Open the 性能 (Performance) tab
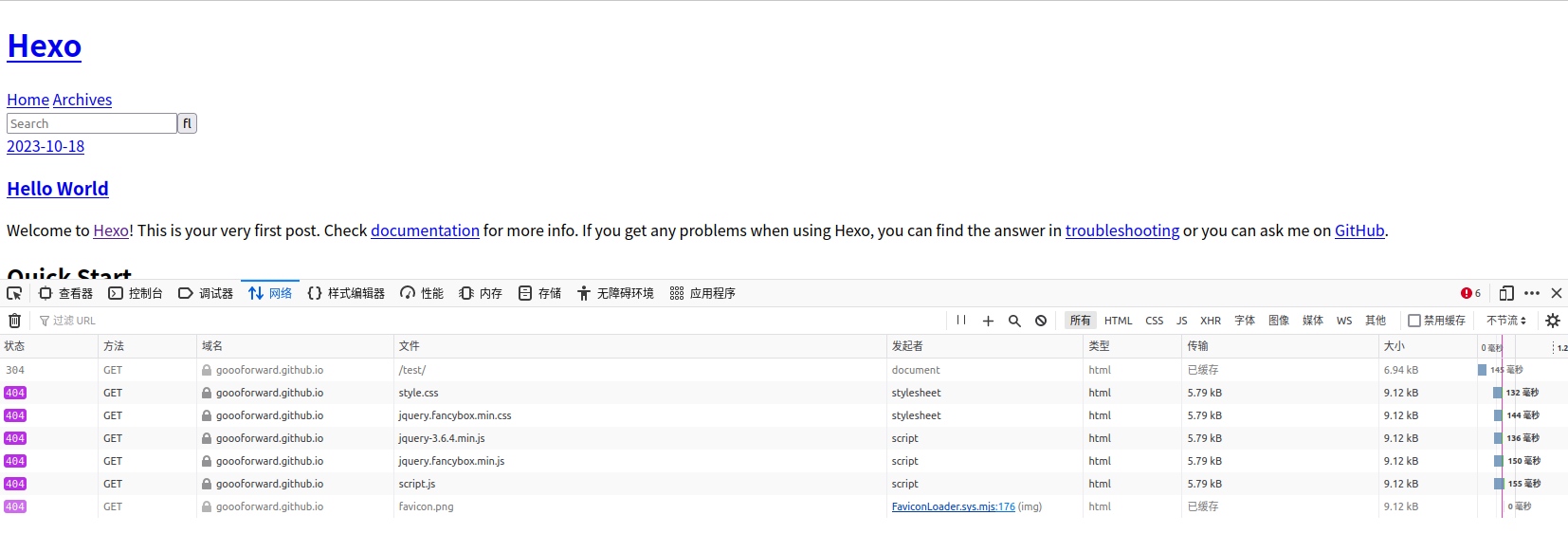This screenshot has height=552, width=1568. coord(422,293)
